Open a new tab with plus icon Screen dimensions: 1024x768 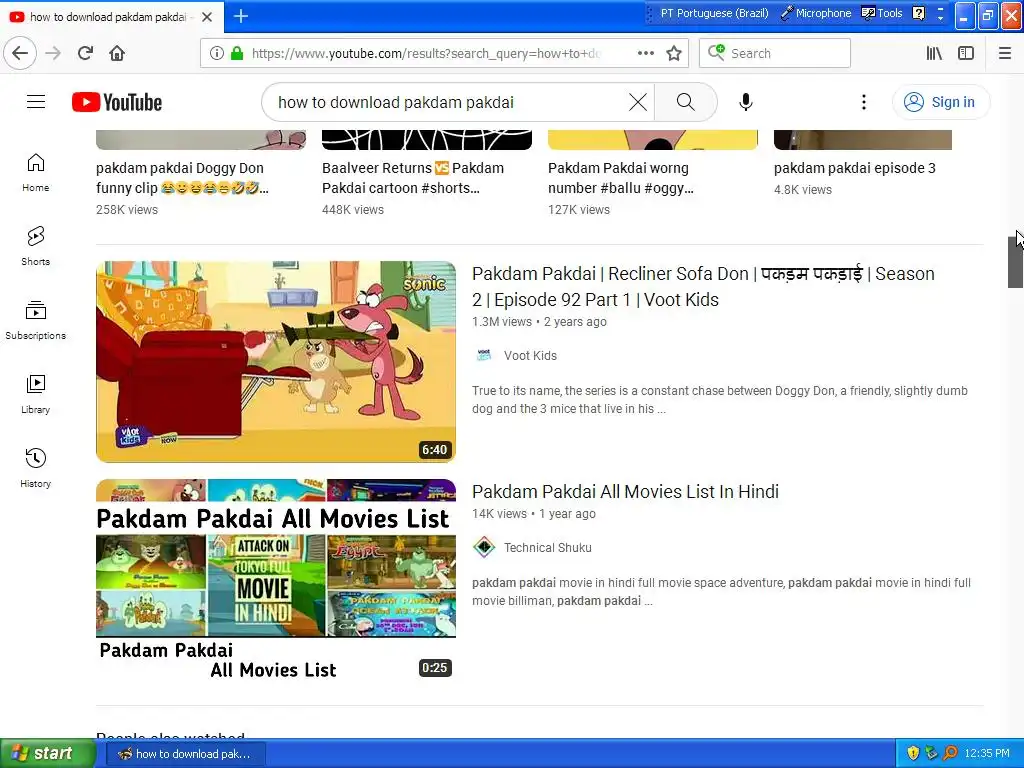pos(241,16)
